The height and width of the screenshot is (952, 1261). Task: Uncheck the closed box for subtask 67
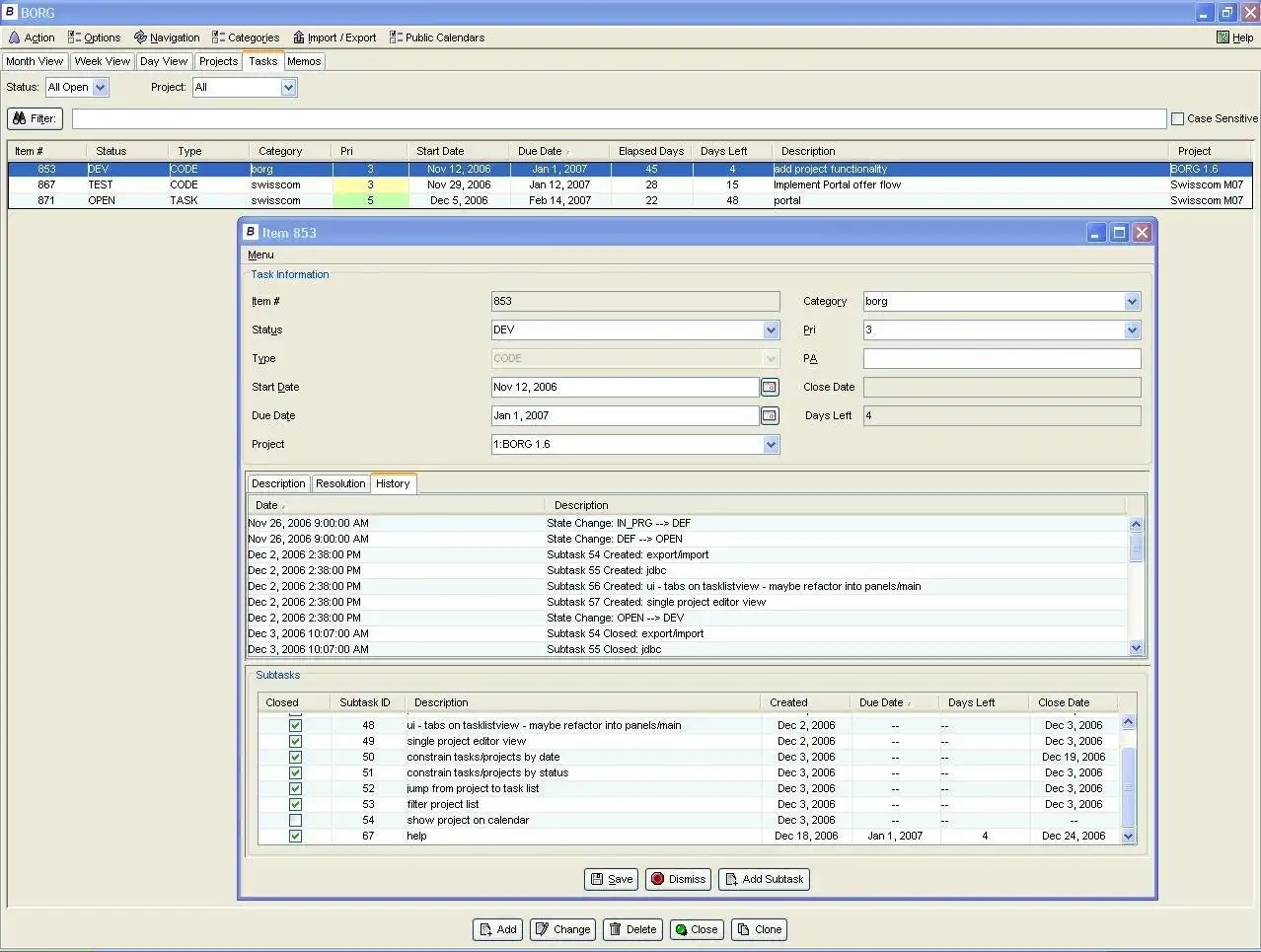point(295,836)
